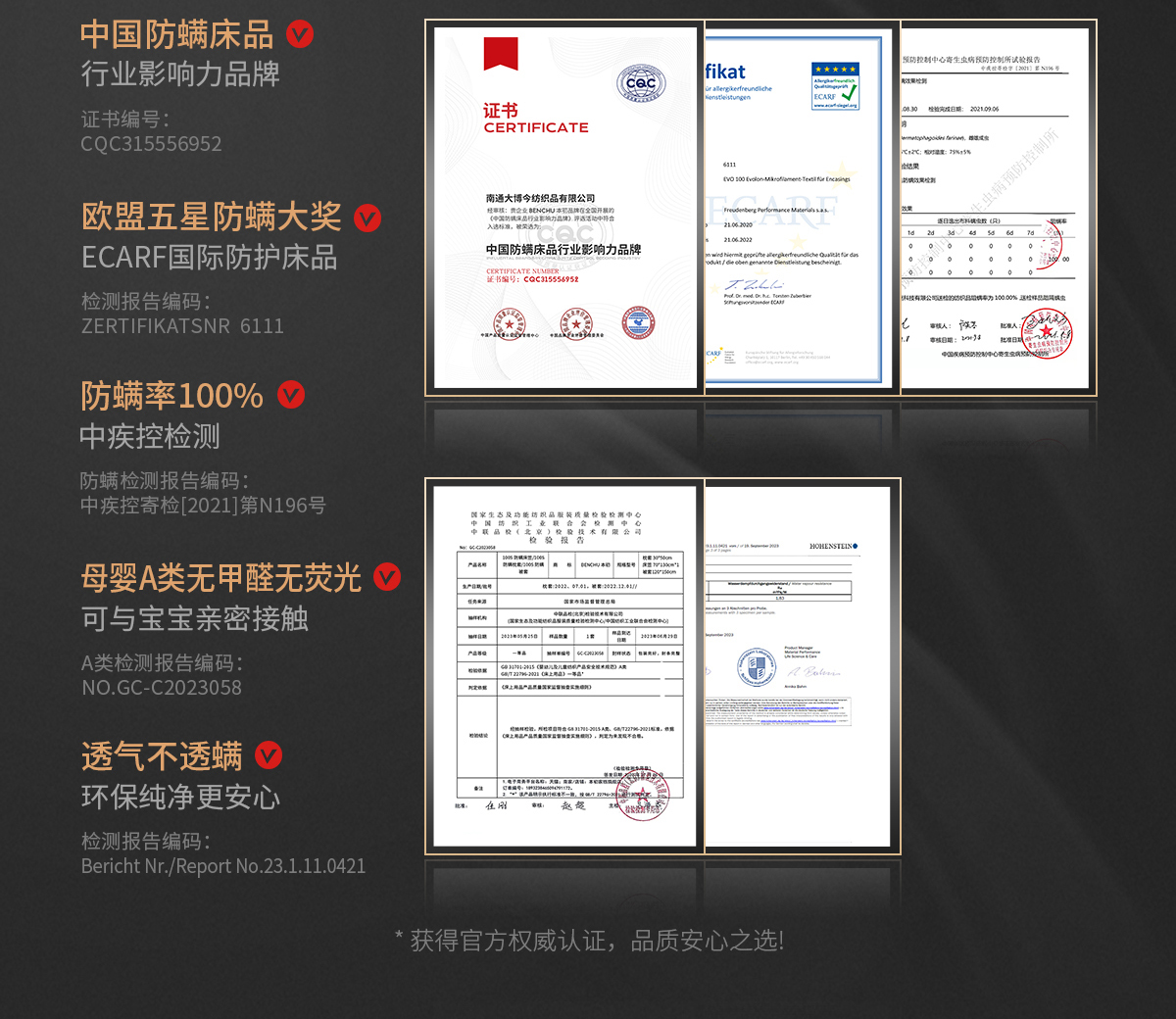The image size is (1176, 1019).
Task: Open the CDC mite-prevention test report thumbnail
Action: [998, 208]
